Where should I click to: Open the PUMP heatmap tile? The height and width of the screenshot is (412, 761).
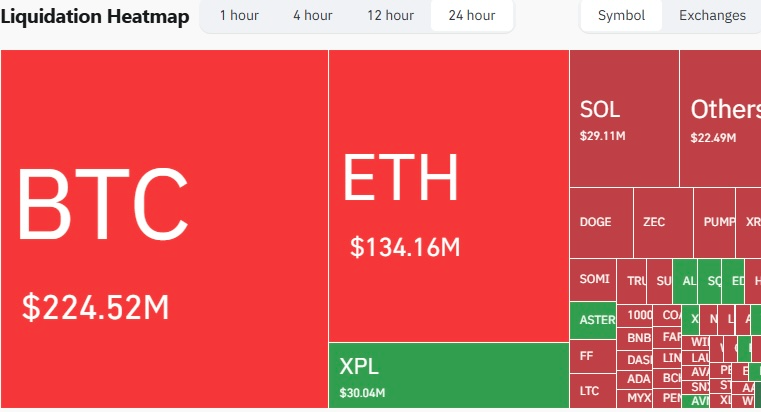click(716, 222)
